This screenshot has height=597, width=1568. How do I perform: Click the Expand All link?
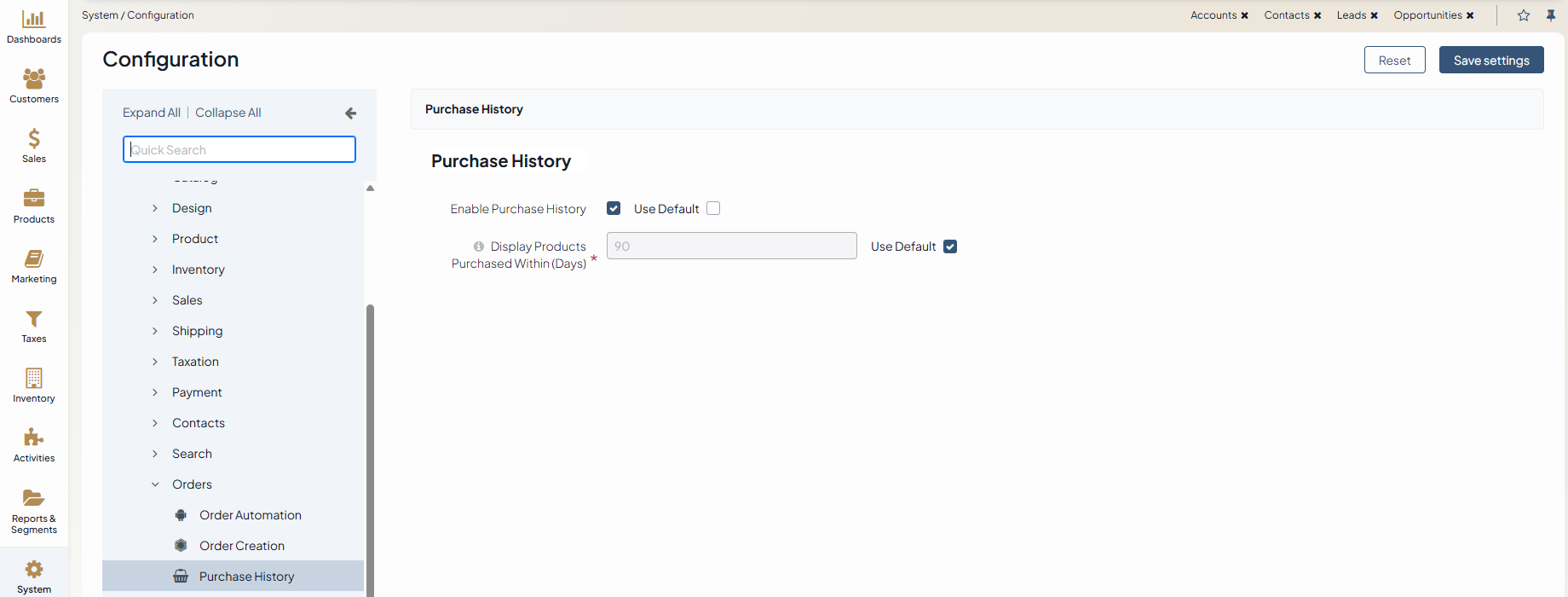(151, 113)
